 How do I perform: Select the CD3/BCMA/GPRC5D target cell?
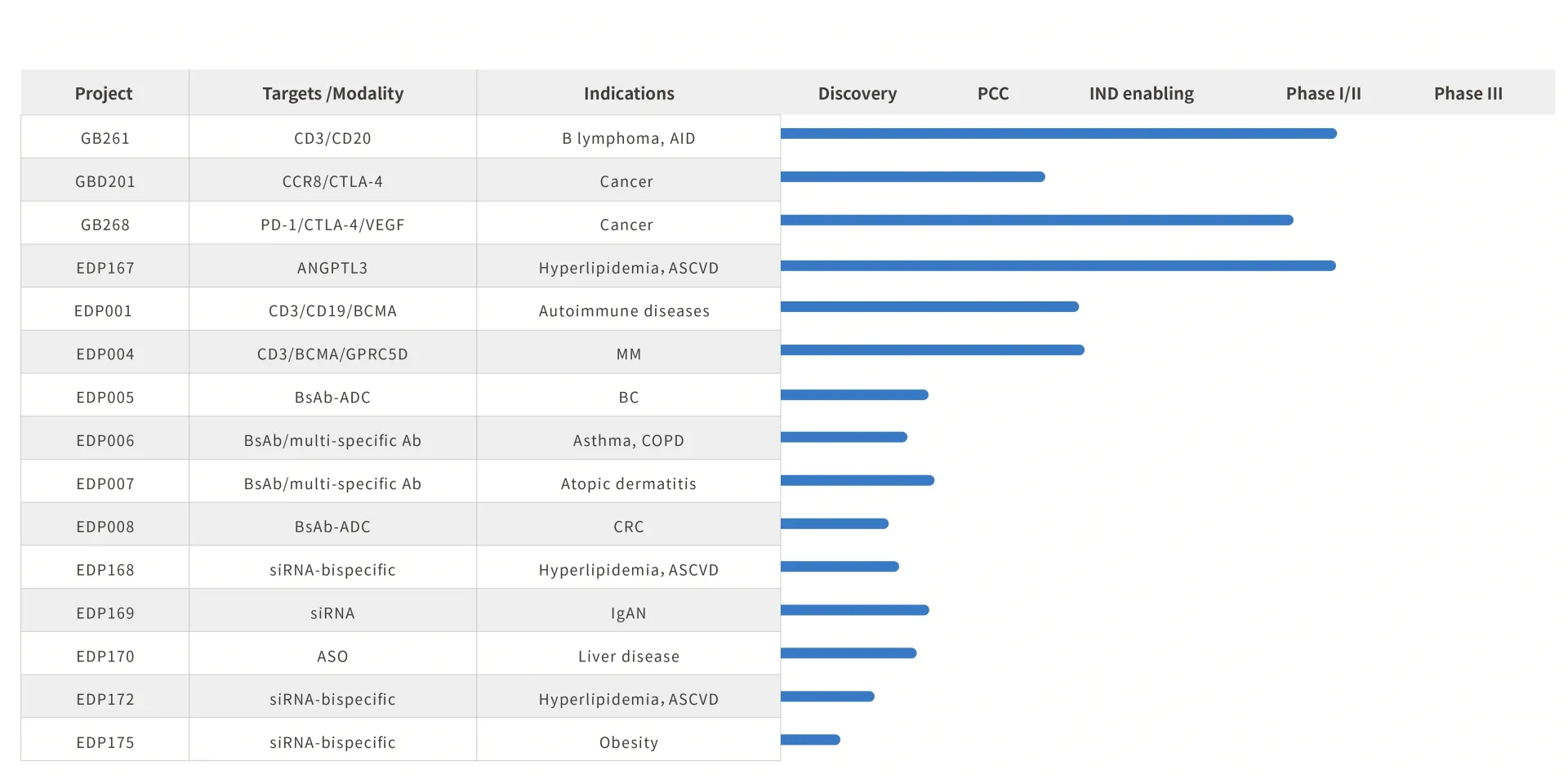tap(332, 354)
